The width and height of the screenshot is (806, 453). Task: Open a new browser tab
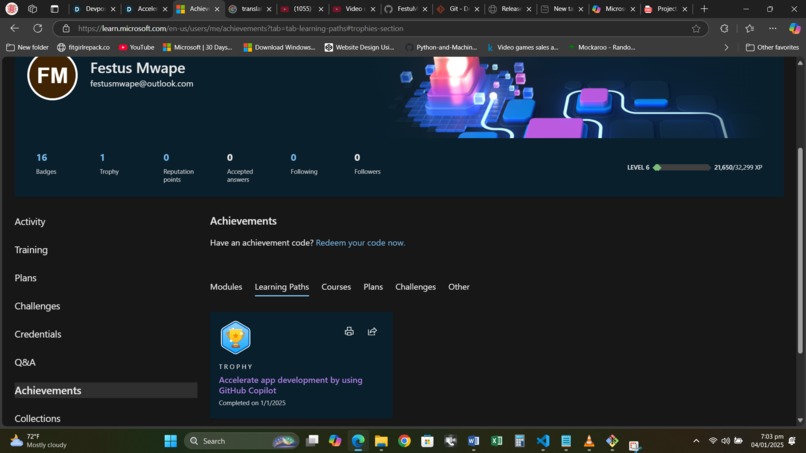(x=704, y=9)
